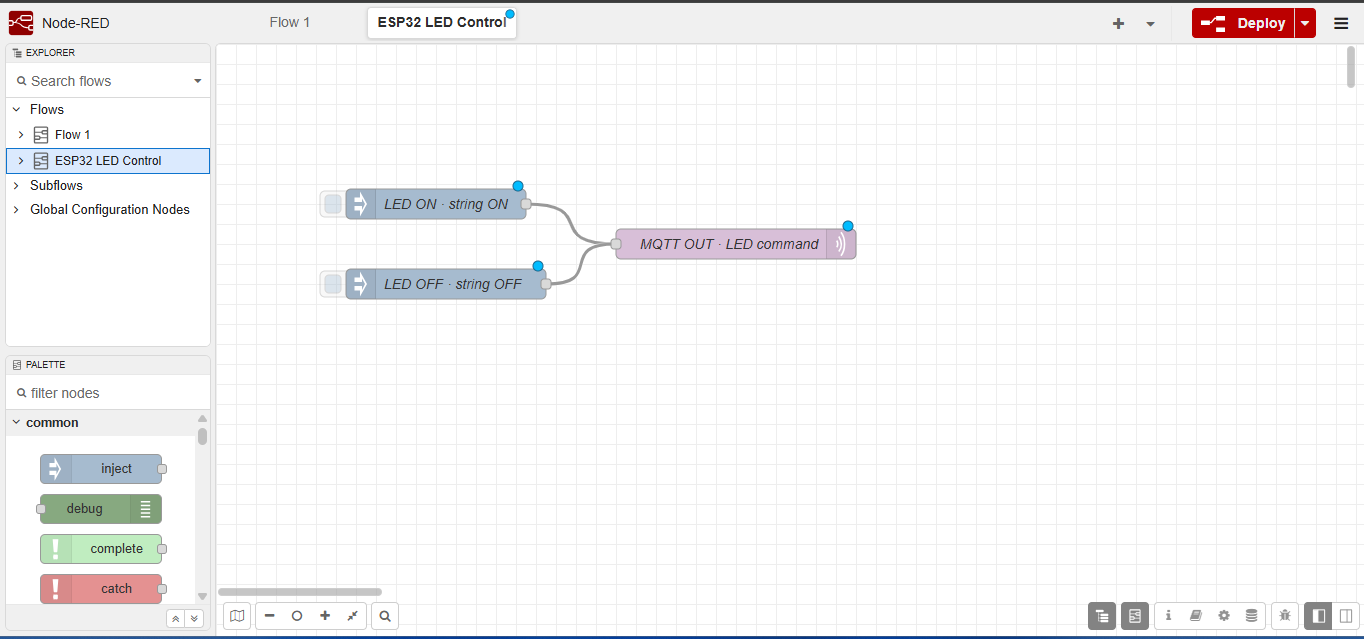
Task: Expand the Flow 1 tree item
Action: point(21,134)
